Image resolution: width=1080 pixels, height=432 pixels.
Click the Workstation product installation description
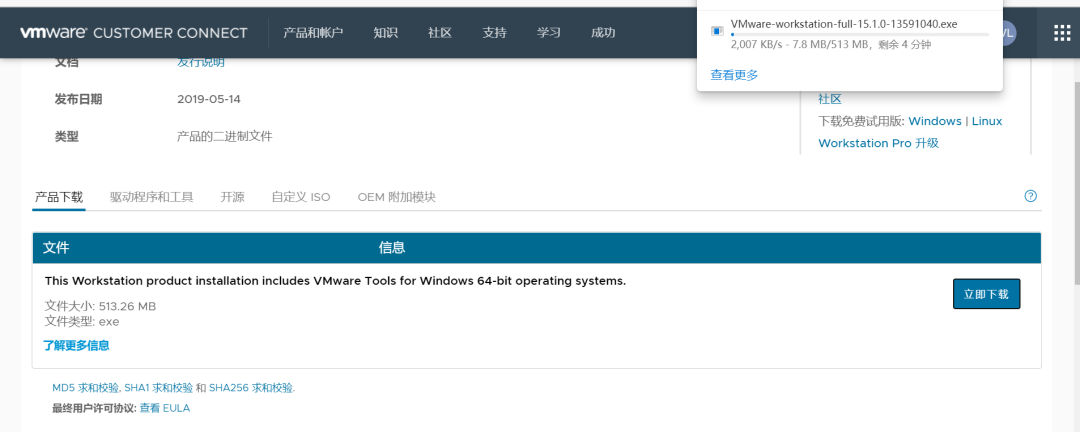335,281
